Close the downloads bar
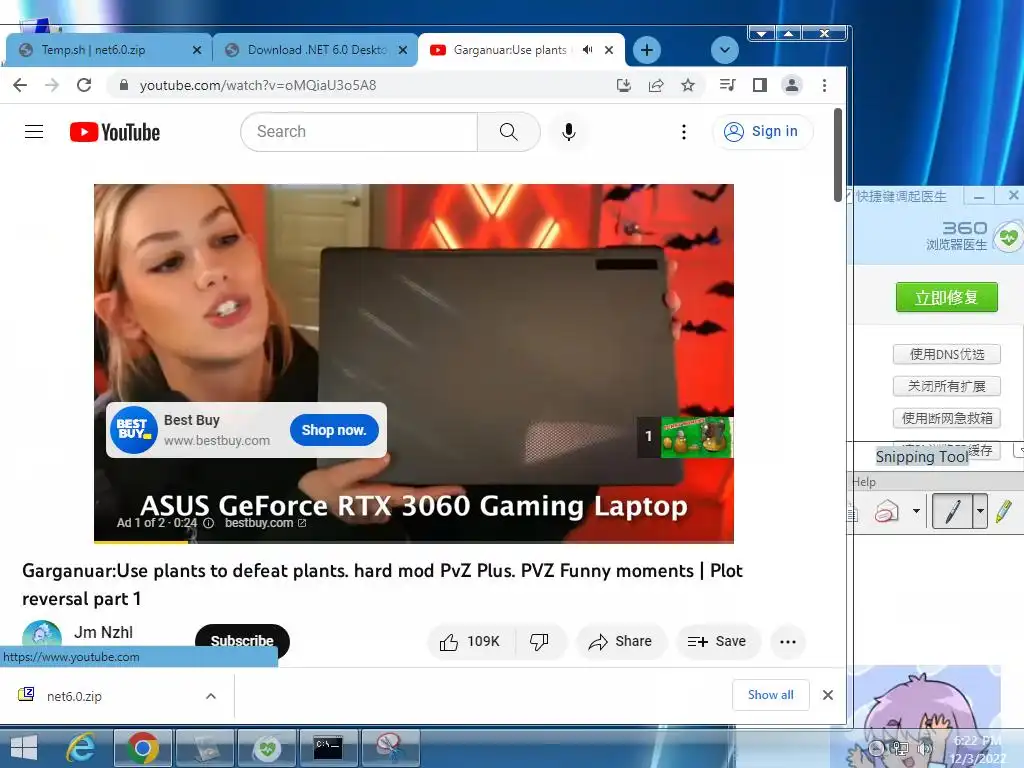The height and width of the screenshot is (768, 1024). [827, 695]
